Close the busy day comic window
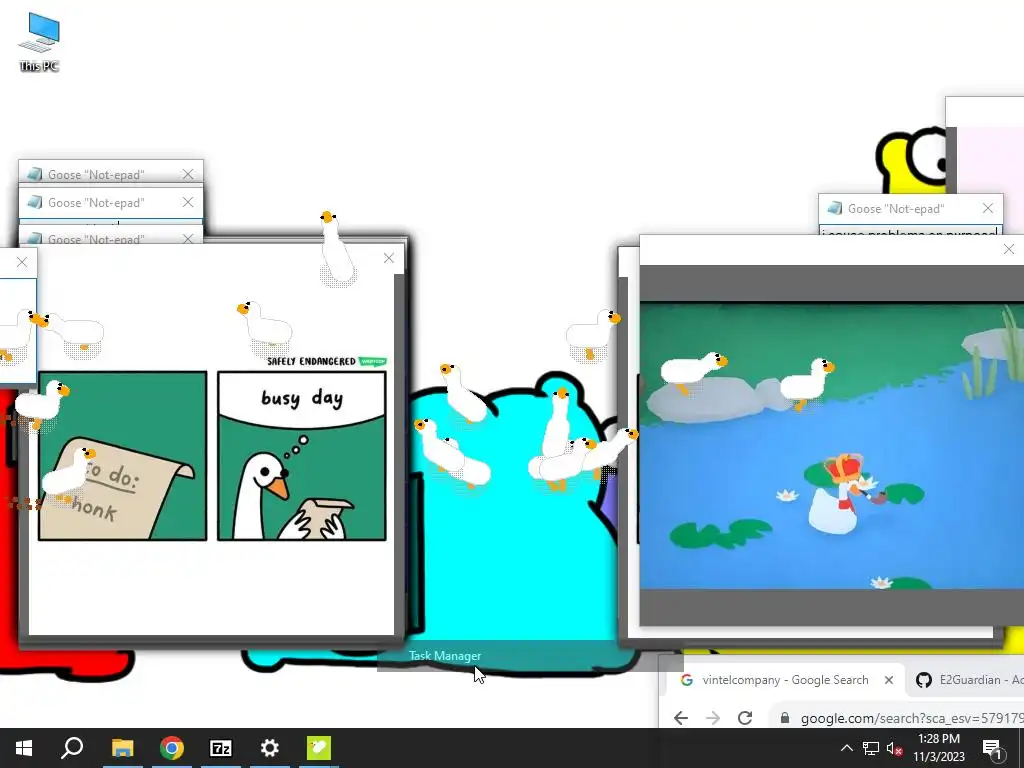Viewport: 1024px width, 768px height. [389, 258]
